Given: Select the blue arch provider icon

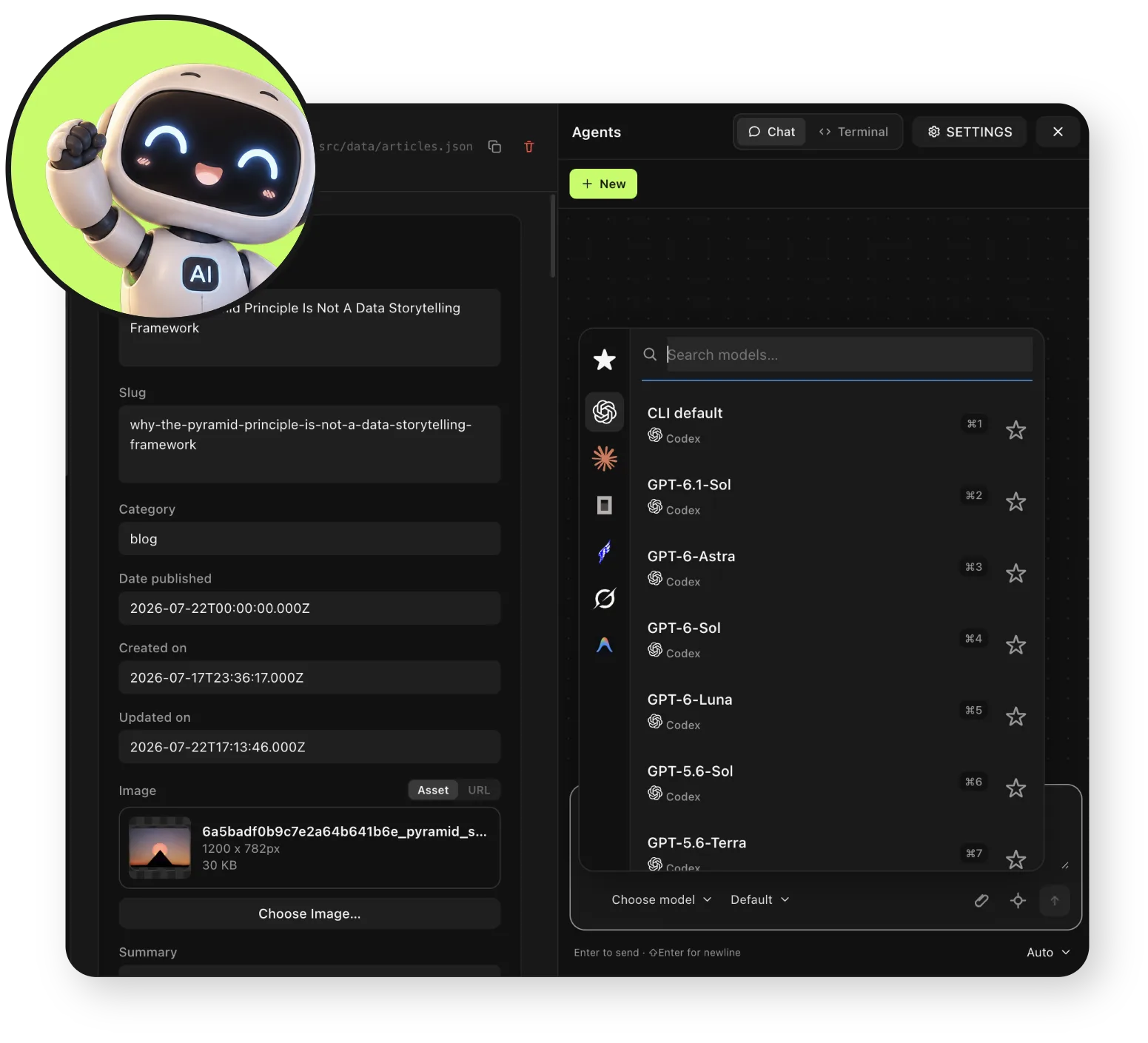Looking at the screenshot, I should click(x=605, y=645).
